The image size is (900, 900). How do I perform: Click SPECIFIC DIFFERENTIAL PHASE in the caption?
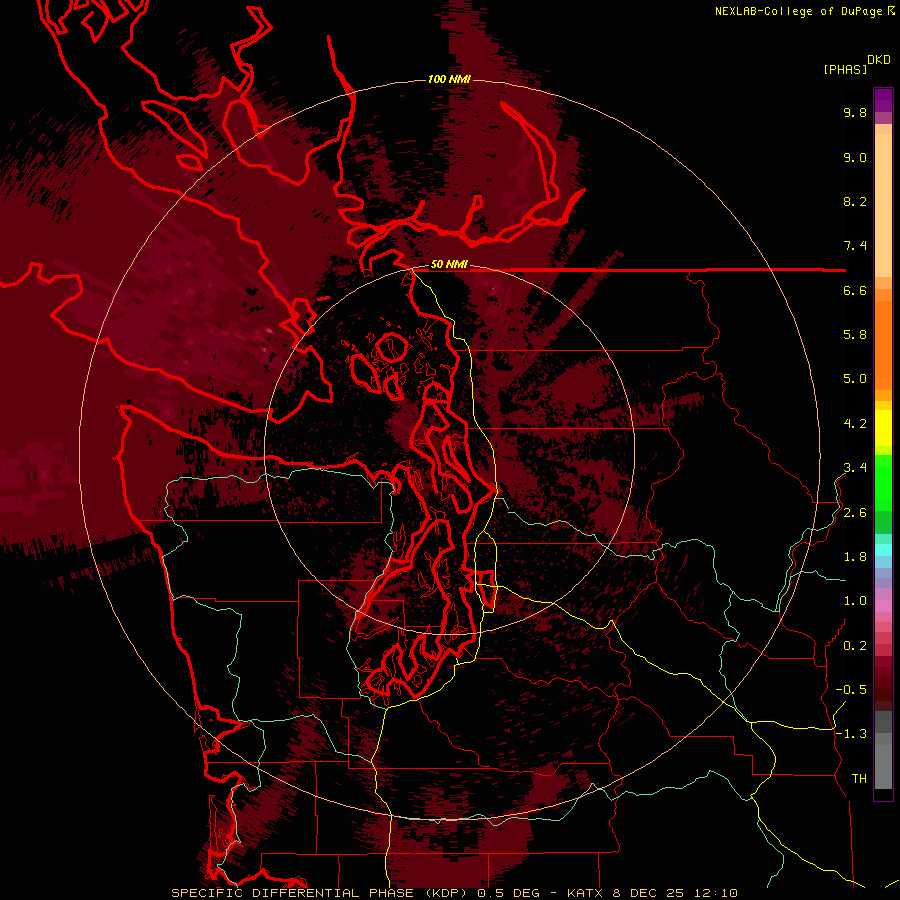click(x=292, y=893)
